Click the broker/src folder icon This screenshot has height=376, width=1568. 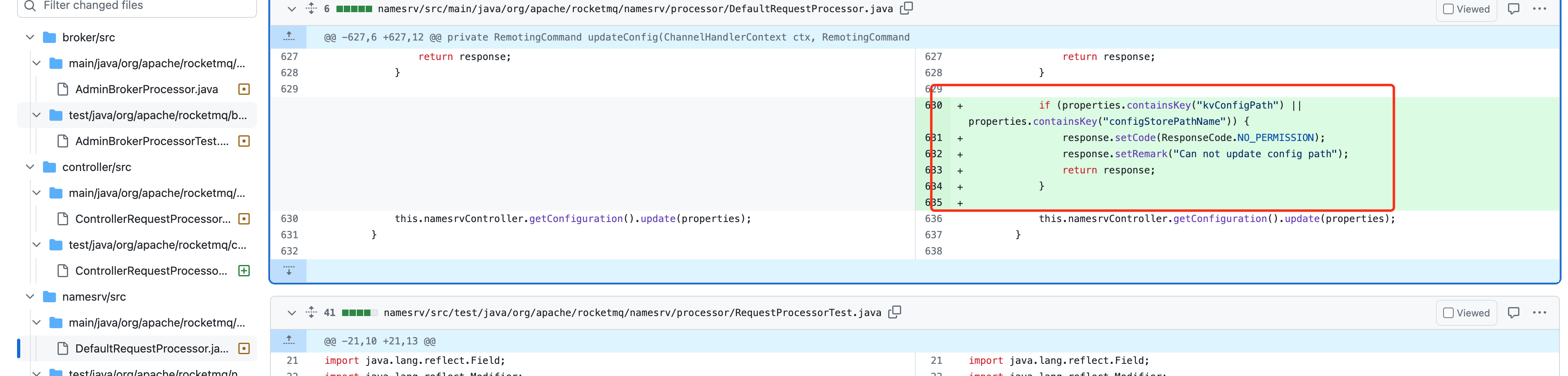point(50,38)
